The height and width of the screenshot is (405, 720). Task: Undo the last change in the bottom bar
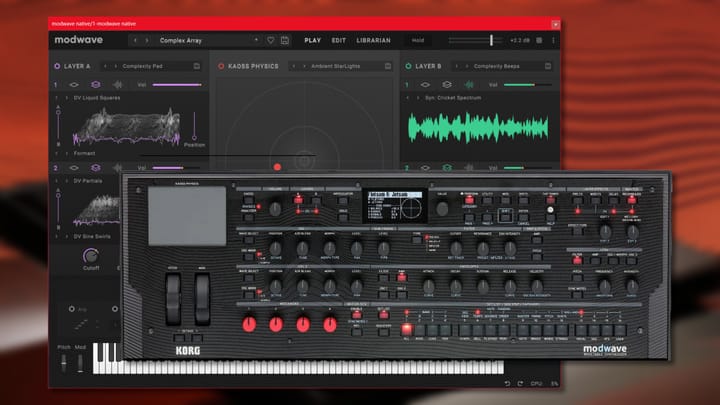point(507,383)
